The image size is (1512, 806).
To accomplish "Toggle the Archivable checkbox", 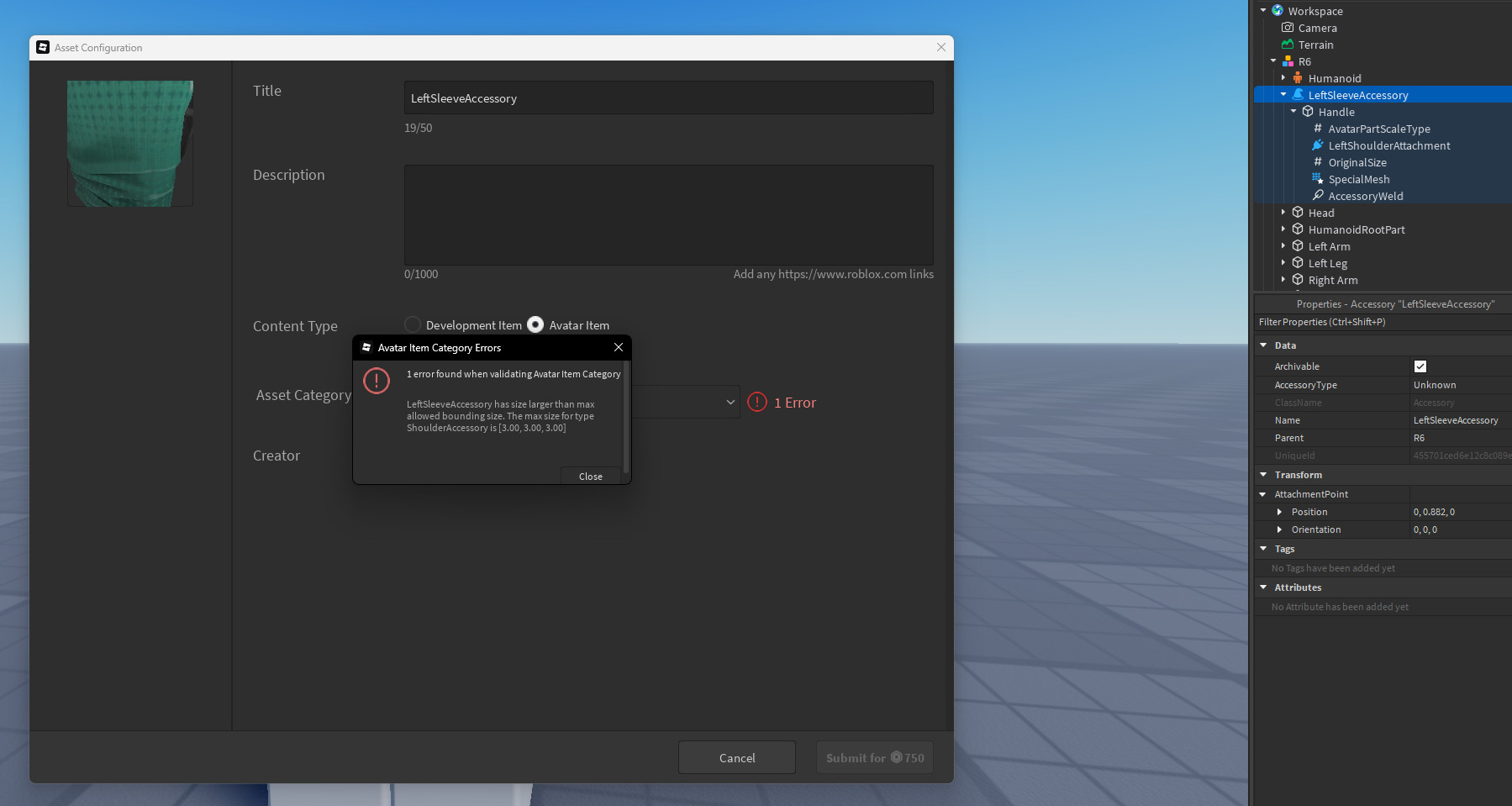I will point(1420,366).
